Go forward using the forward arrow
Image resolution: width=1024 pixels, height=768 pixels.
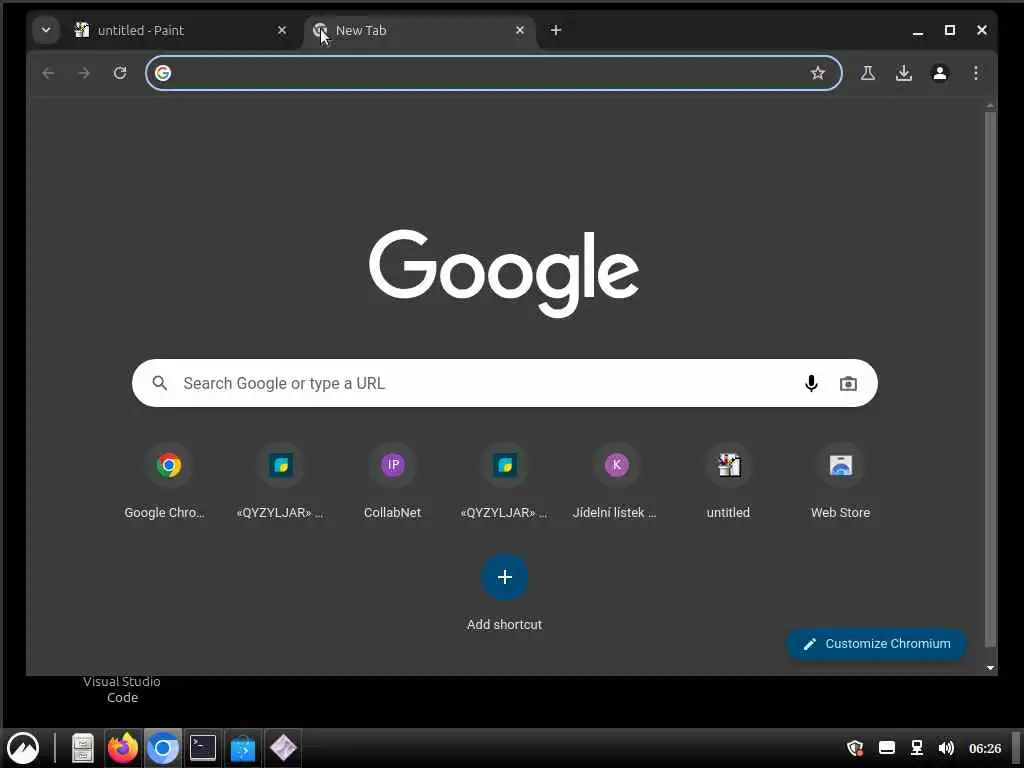tap(84, 73)
